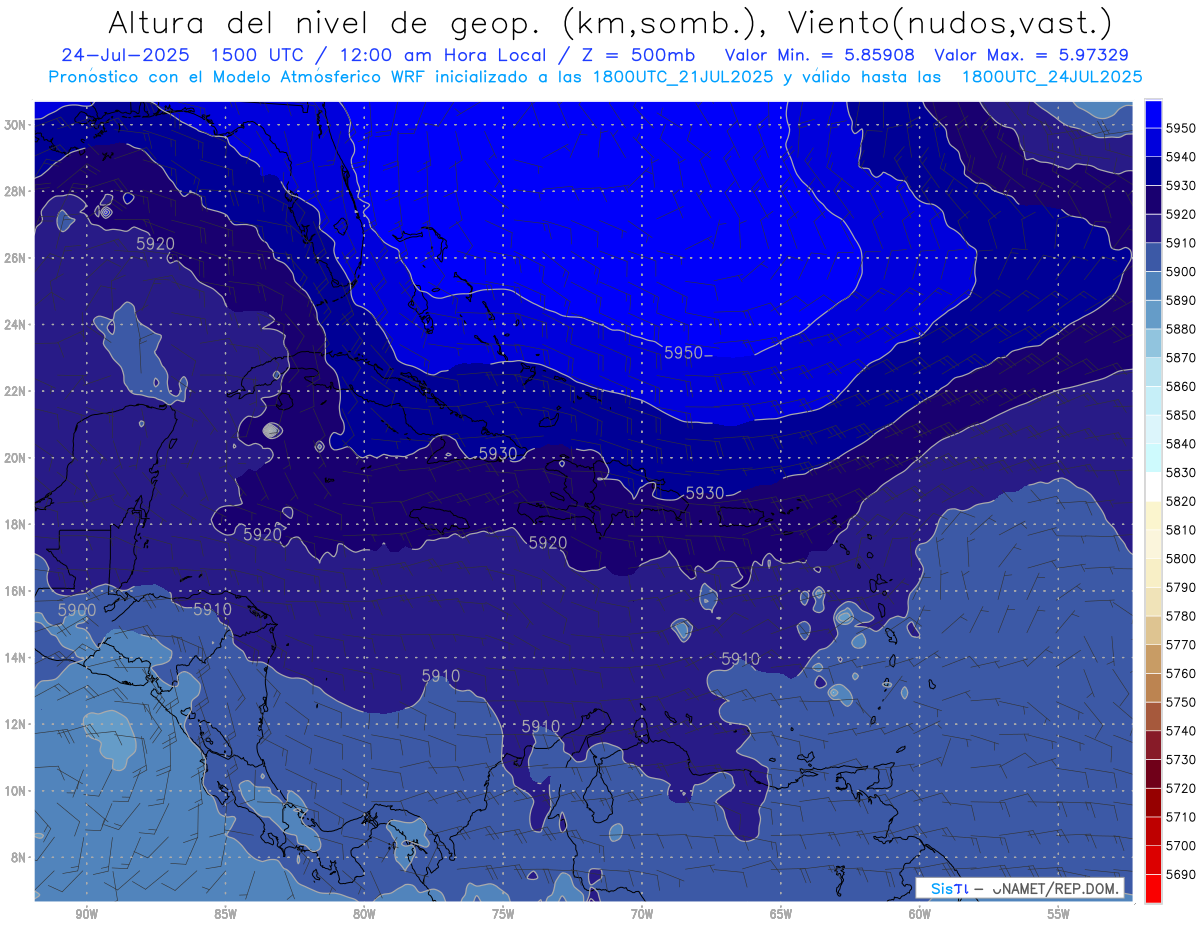Click the 5730 value in the color bar legend
Screen dimensions: 1200x927
(1180, 759)
